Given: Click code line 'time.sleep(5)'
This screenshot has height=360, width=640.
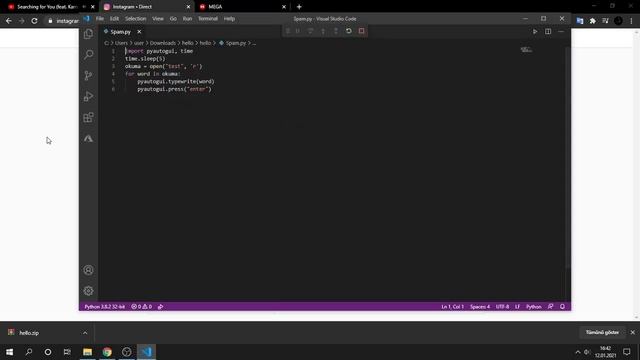Looking at the screenshot, I should pos(145,59).
